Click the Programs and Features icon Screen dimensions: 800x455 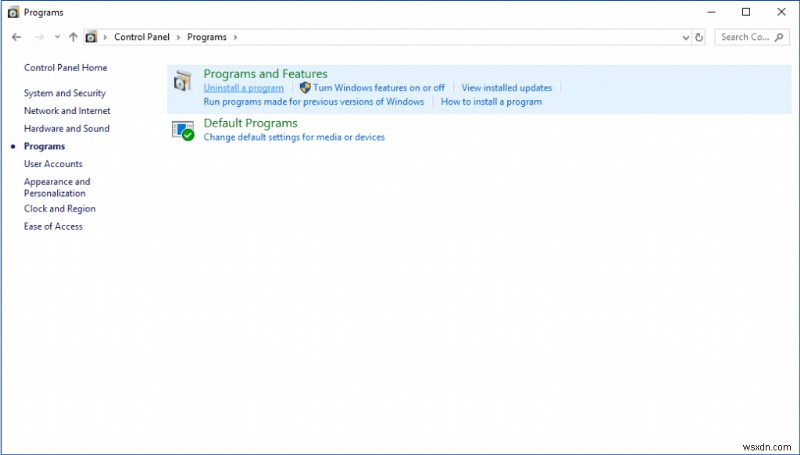coord(182,81)
